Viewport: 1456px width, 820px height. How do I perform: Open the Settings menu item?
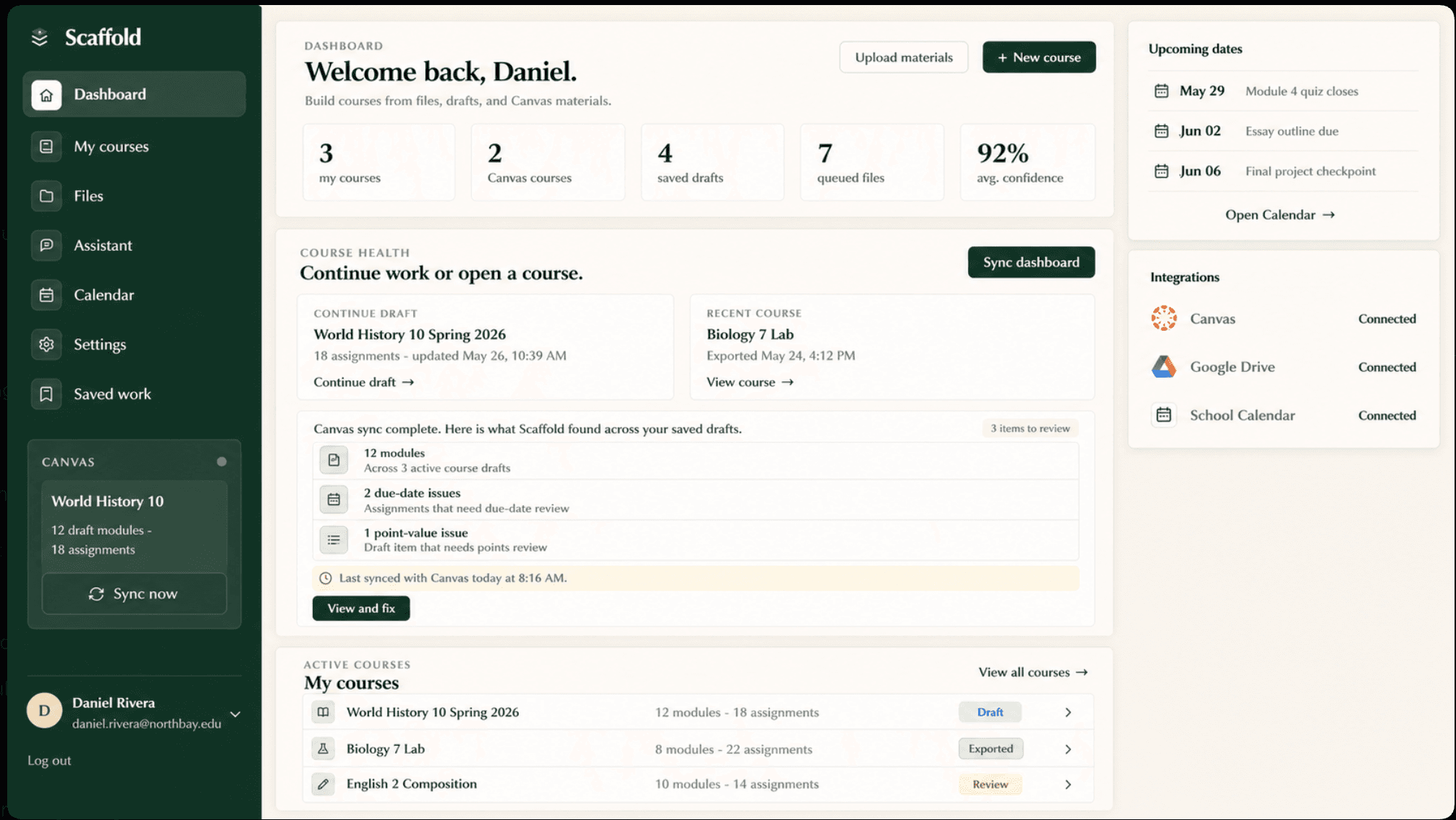click(134, 344)
